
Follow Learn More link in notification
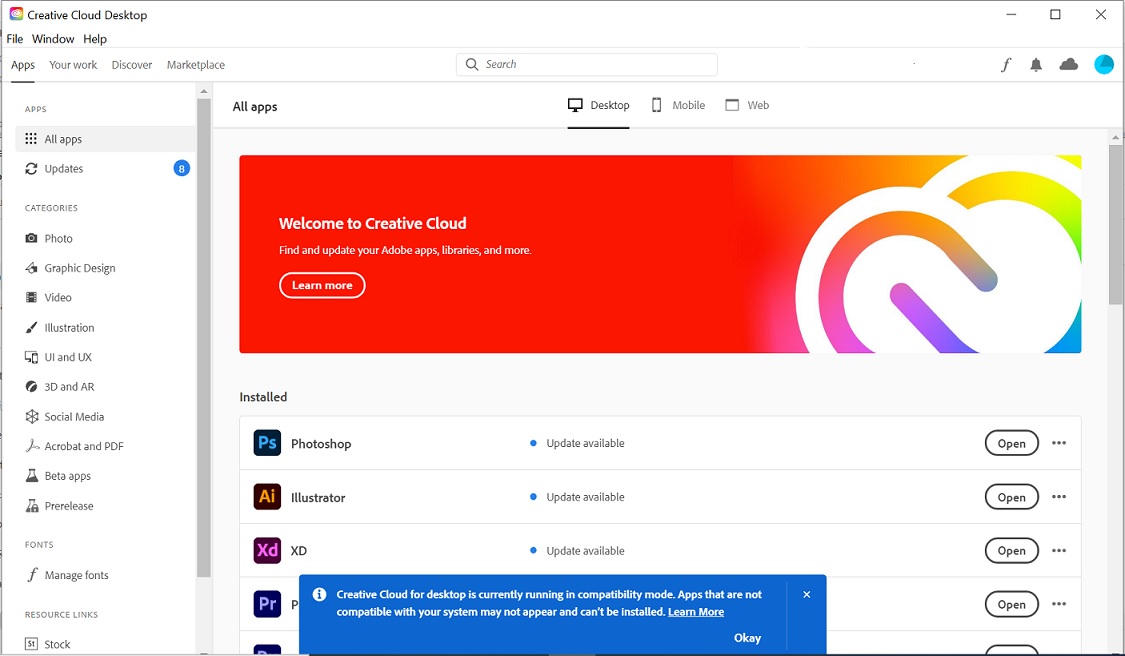(x=696, y=612)
